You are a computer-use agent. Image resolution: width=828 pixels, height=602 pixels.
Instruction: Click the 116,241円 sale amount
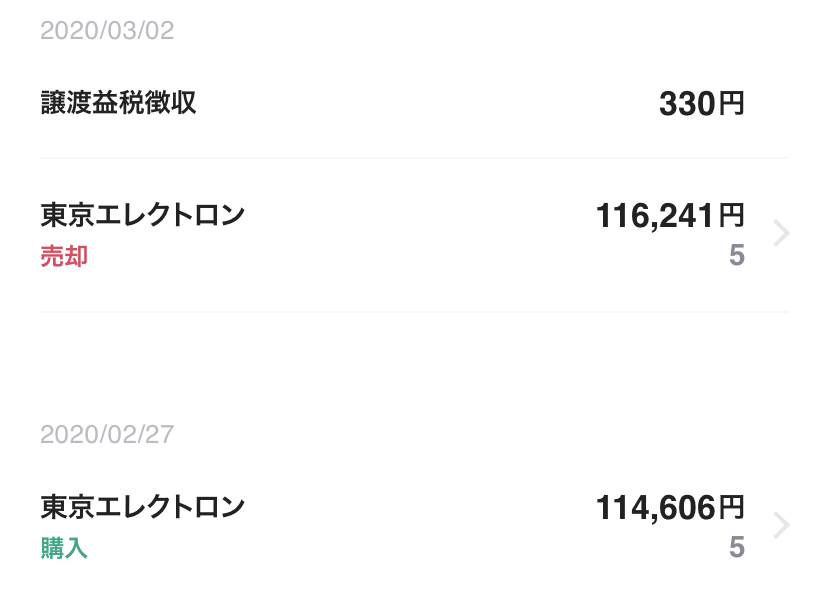coord(670,216)
